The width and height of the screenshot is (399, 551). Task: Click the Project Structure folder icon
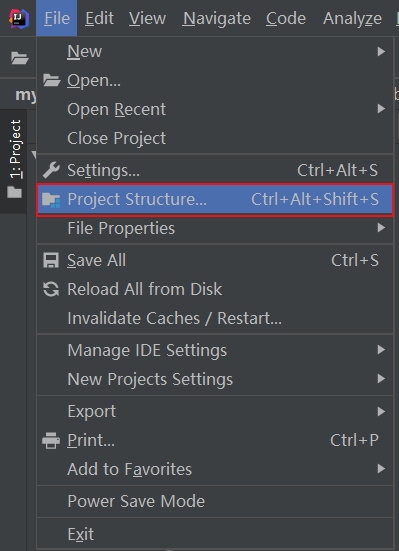[x=51, y=200]
